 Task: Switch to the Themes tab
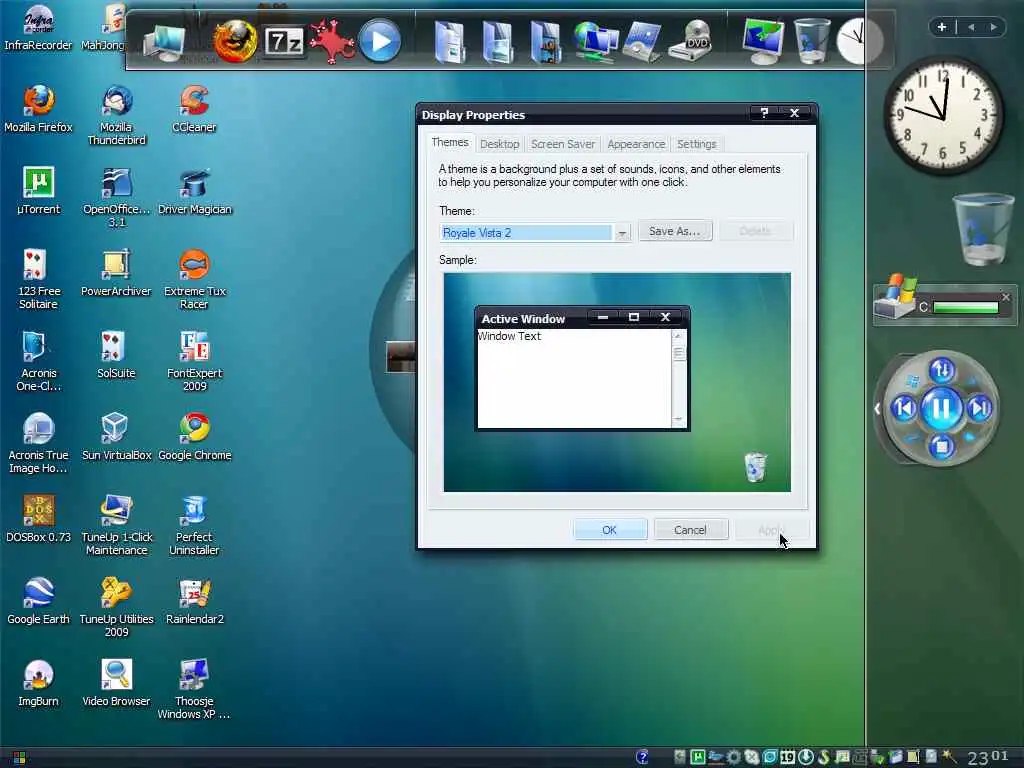(449, 142)
